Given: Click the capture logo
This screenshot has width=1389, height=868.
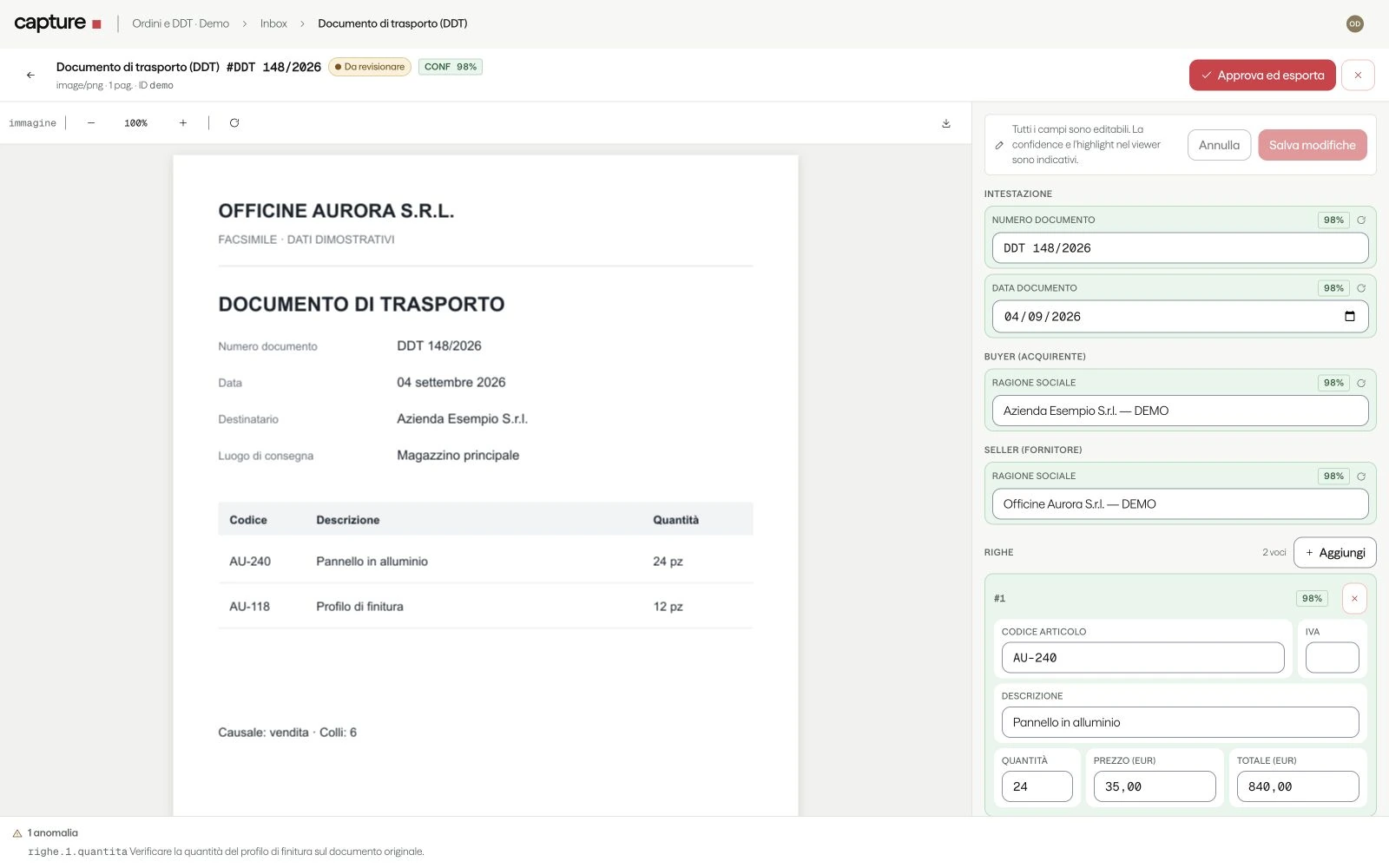Looking at the screenshot, I should click(58, 23).
